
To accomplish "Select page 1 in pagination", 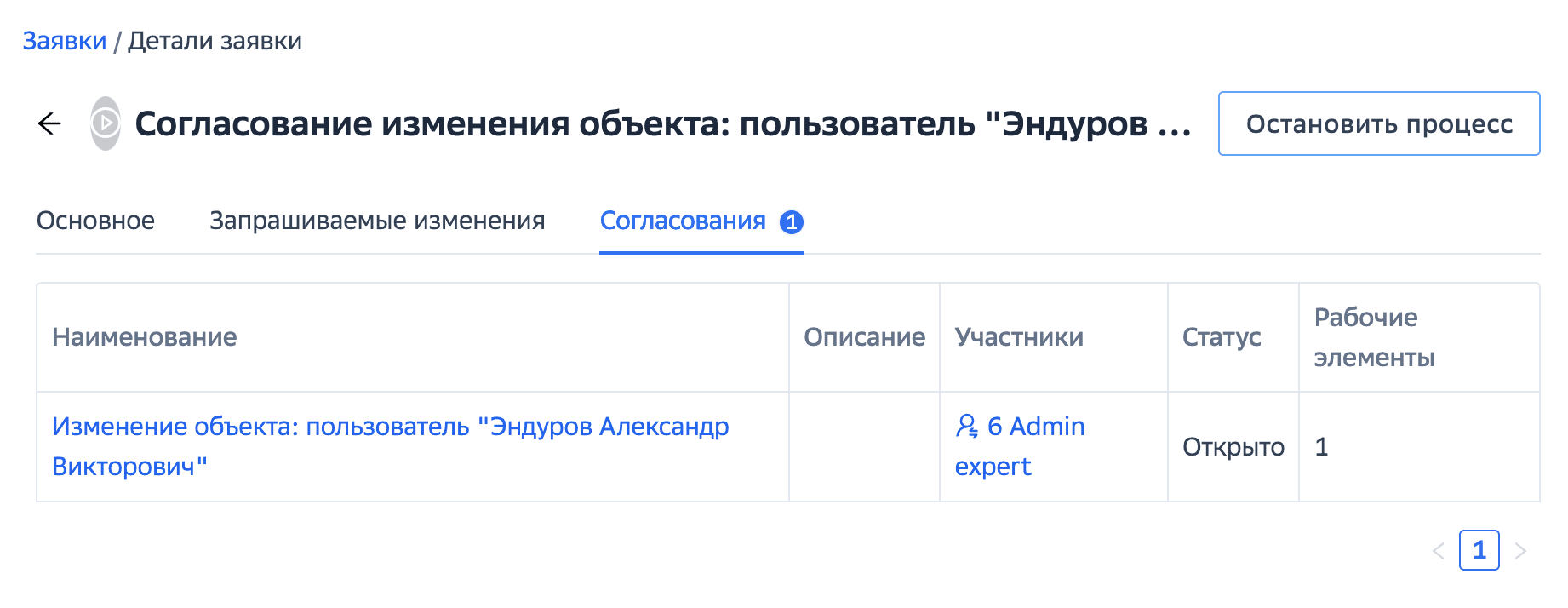I will tap(1479, 550).
